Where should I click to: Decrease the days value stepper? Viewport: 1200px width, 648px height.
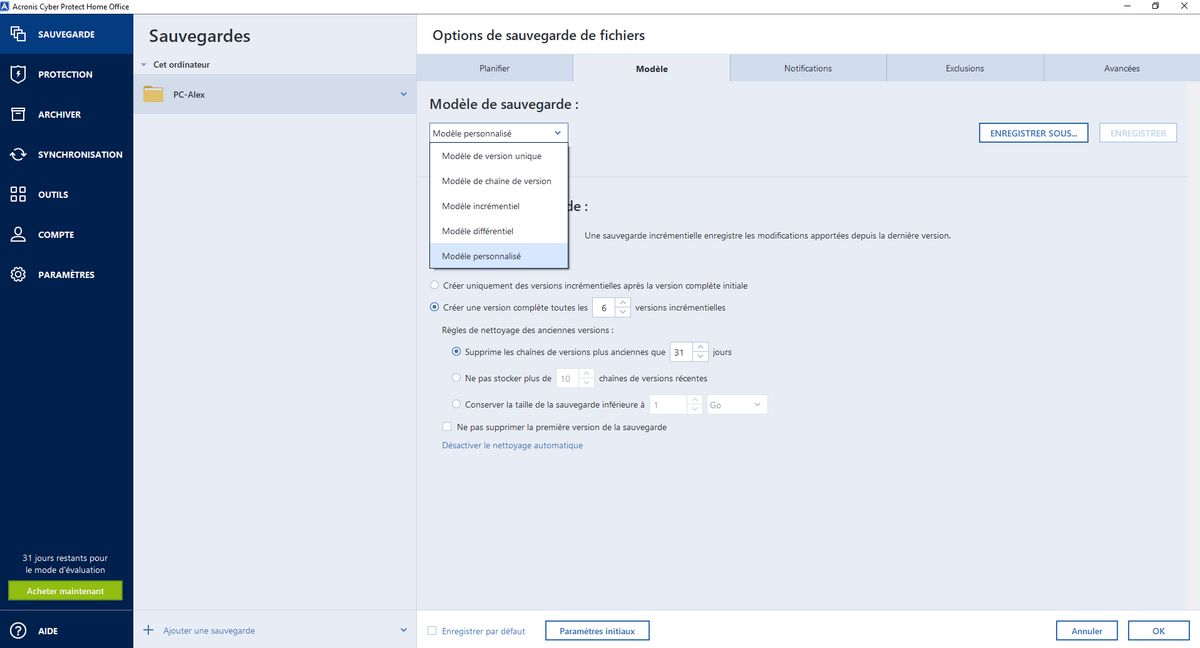pyautogui.click(x=700, y=357)
